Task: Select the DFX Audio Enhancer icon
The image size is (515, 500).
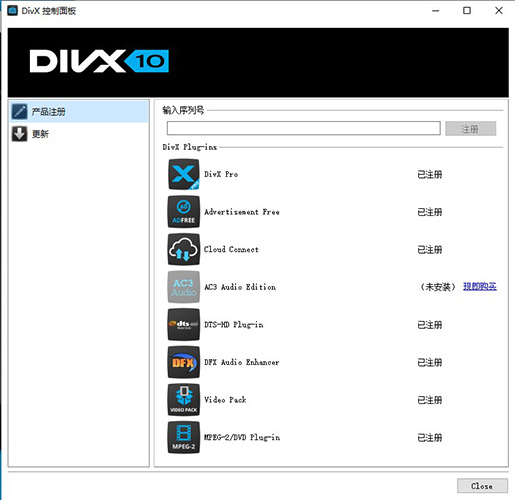Action: pyautogui.click(x=184, y=362)
